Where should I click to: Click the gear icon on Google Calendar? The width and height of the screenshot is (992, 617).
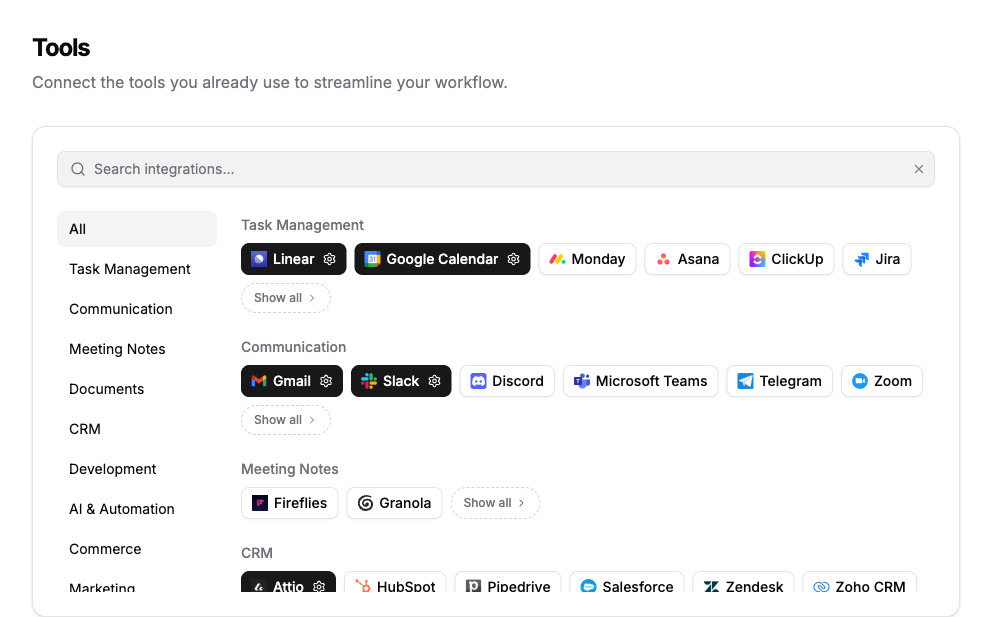513,259
